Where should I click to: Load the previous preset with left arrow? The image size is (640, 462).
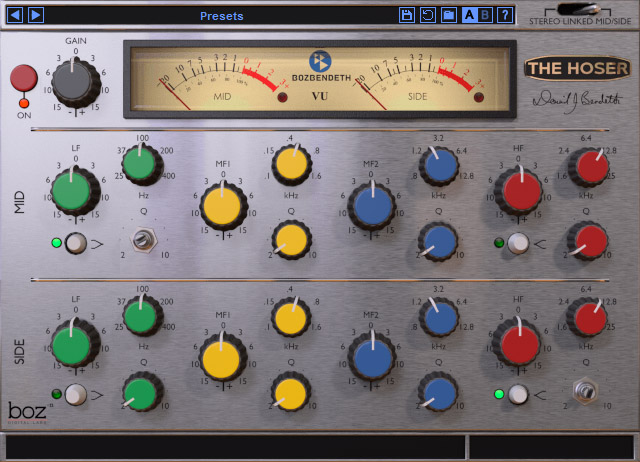[14, 15]
